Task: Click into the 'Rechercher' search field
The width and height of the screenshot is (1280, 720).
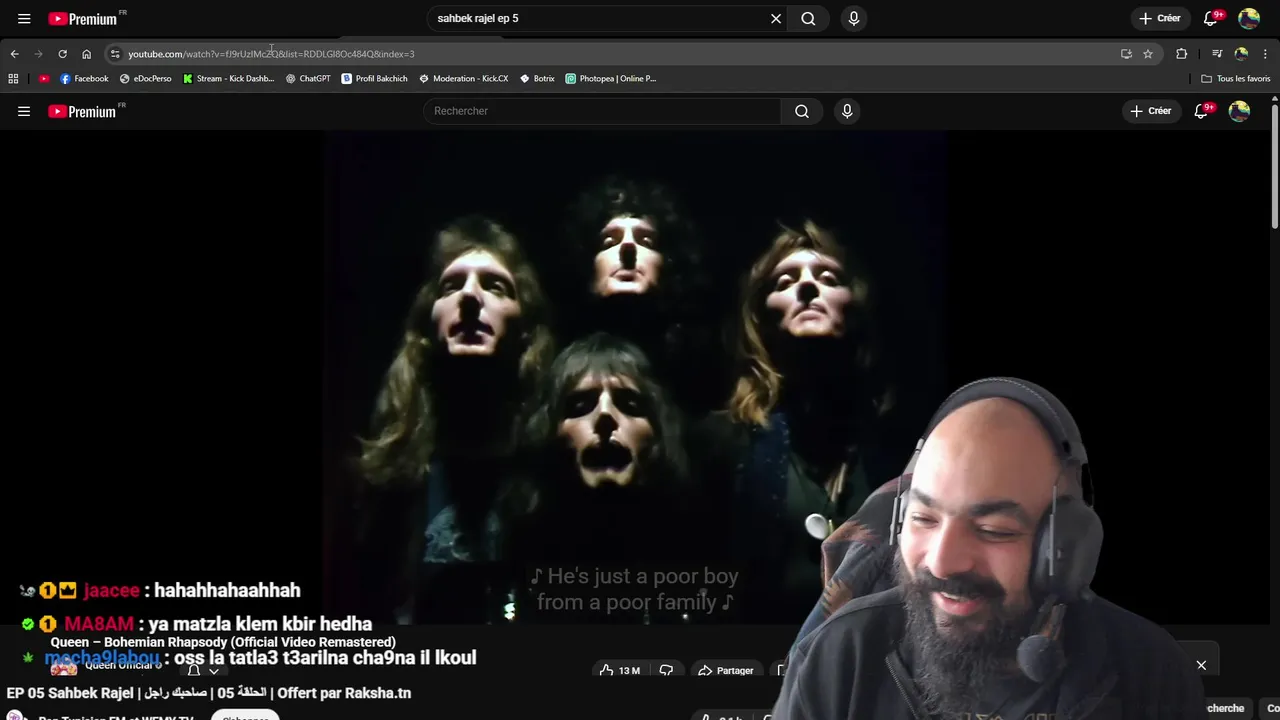Action: 602,111
